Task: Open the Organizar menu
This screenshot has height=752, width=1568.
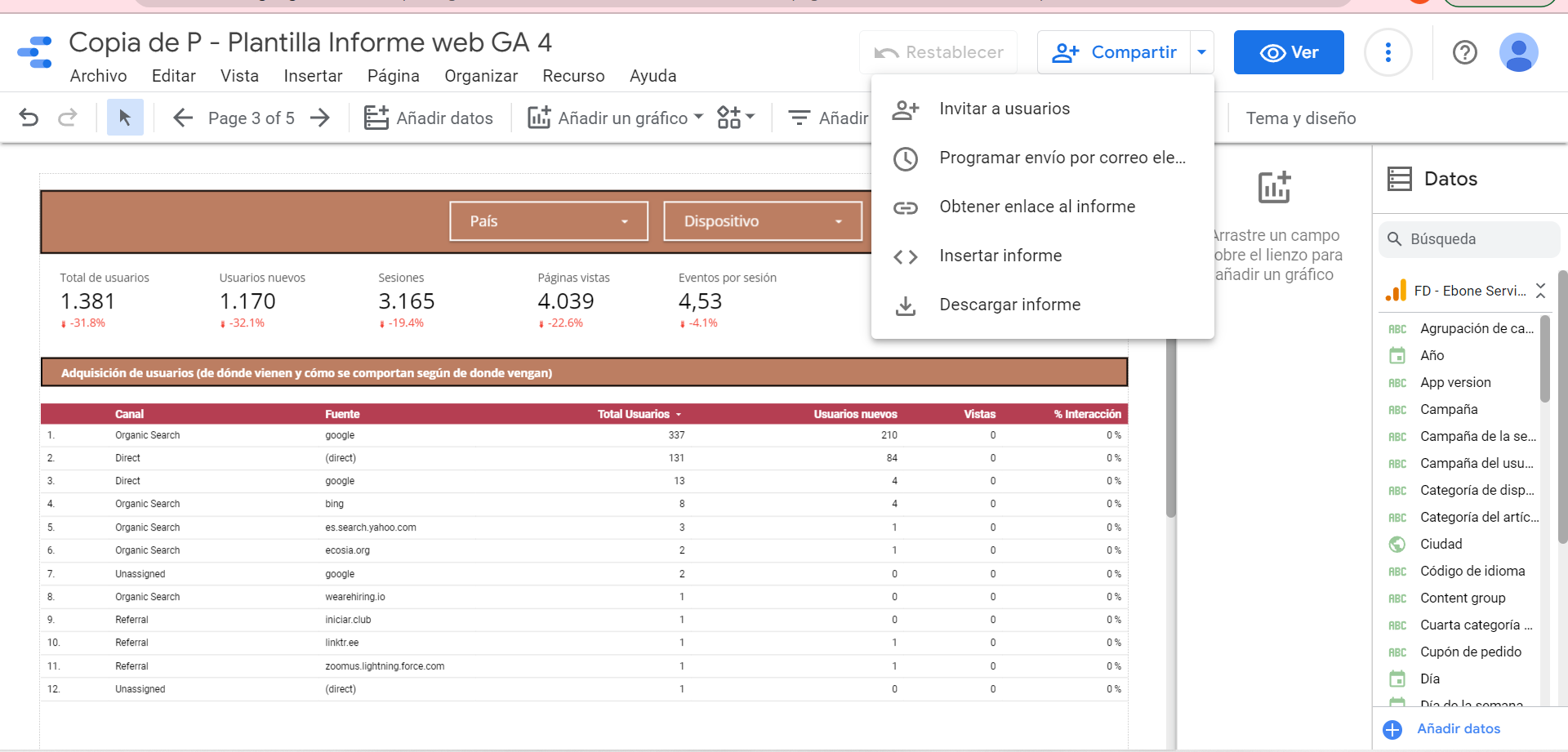Action: 480,76
